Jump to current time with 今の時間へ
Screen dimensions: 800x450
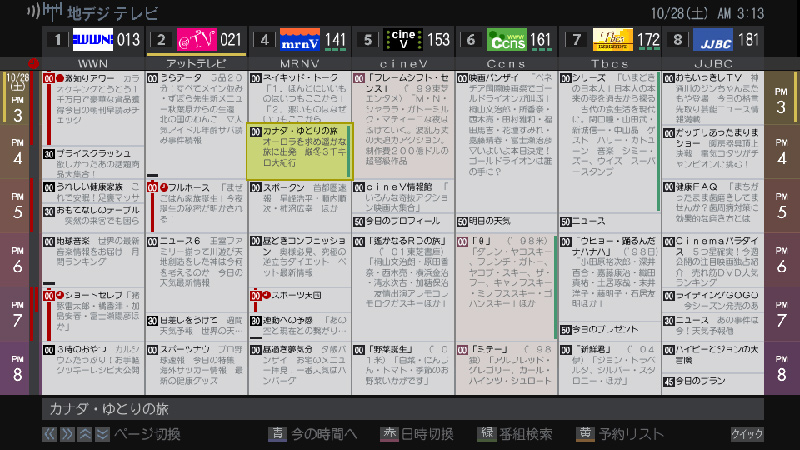324,434
